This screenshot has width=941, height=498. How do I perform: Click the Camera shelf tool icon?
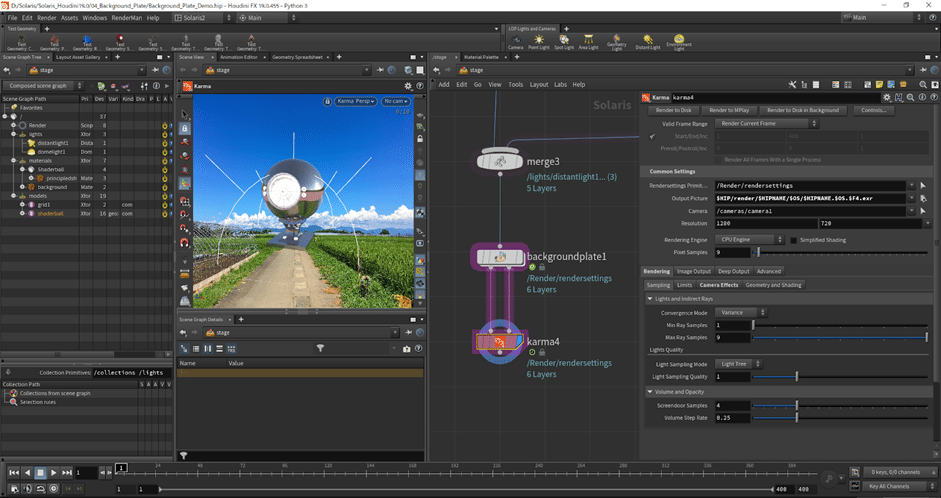click(x=514, y=39)
